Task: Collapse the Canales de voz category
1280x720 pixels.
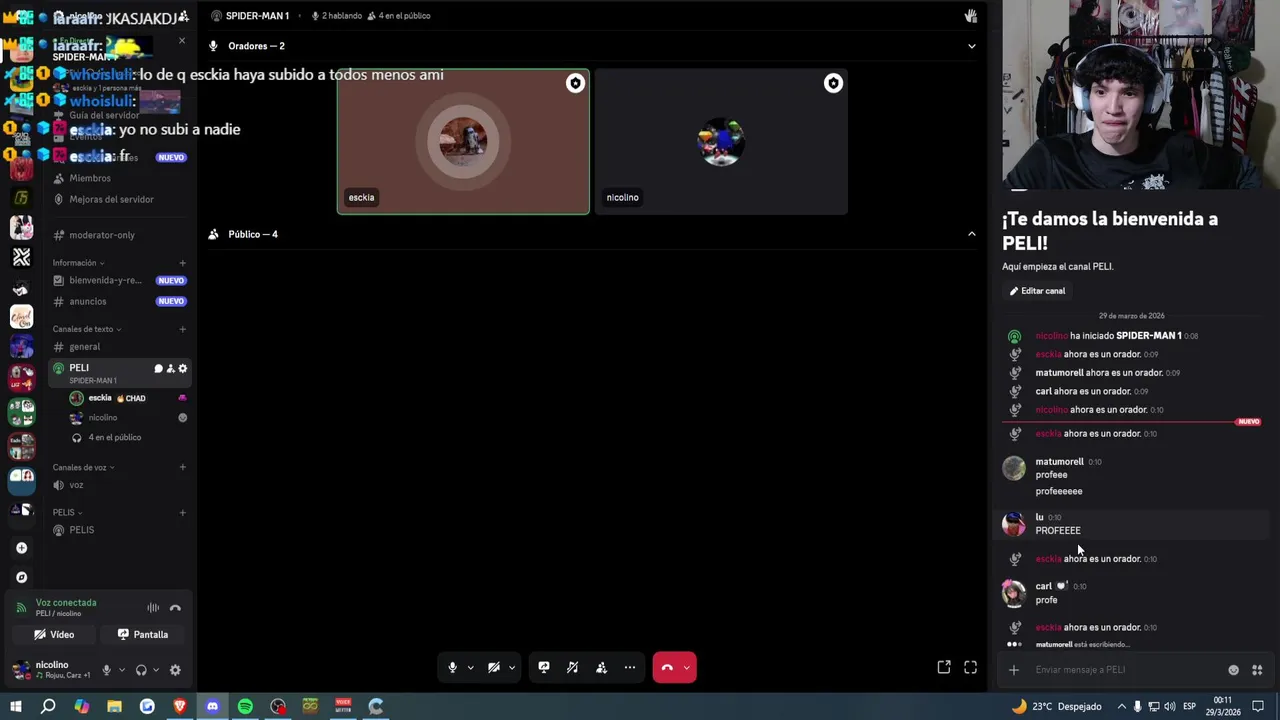Action: (83, 467)
